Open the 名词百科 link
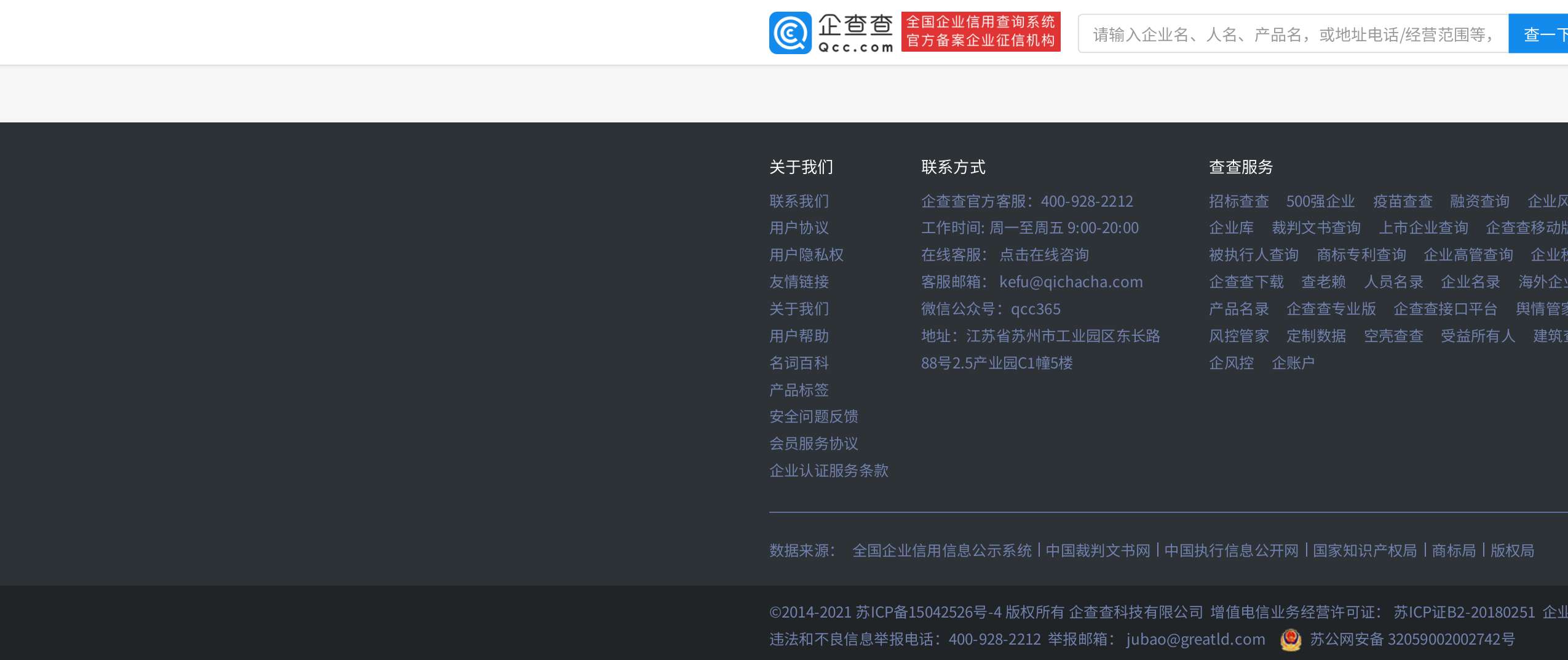Image resolution: width=1568 pixels, height=660 pixels. pos(799,363)
